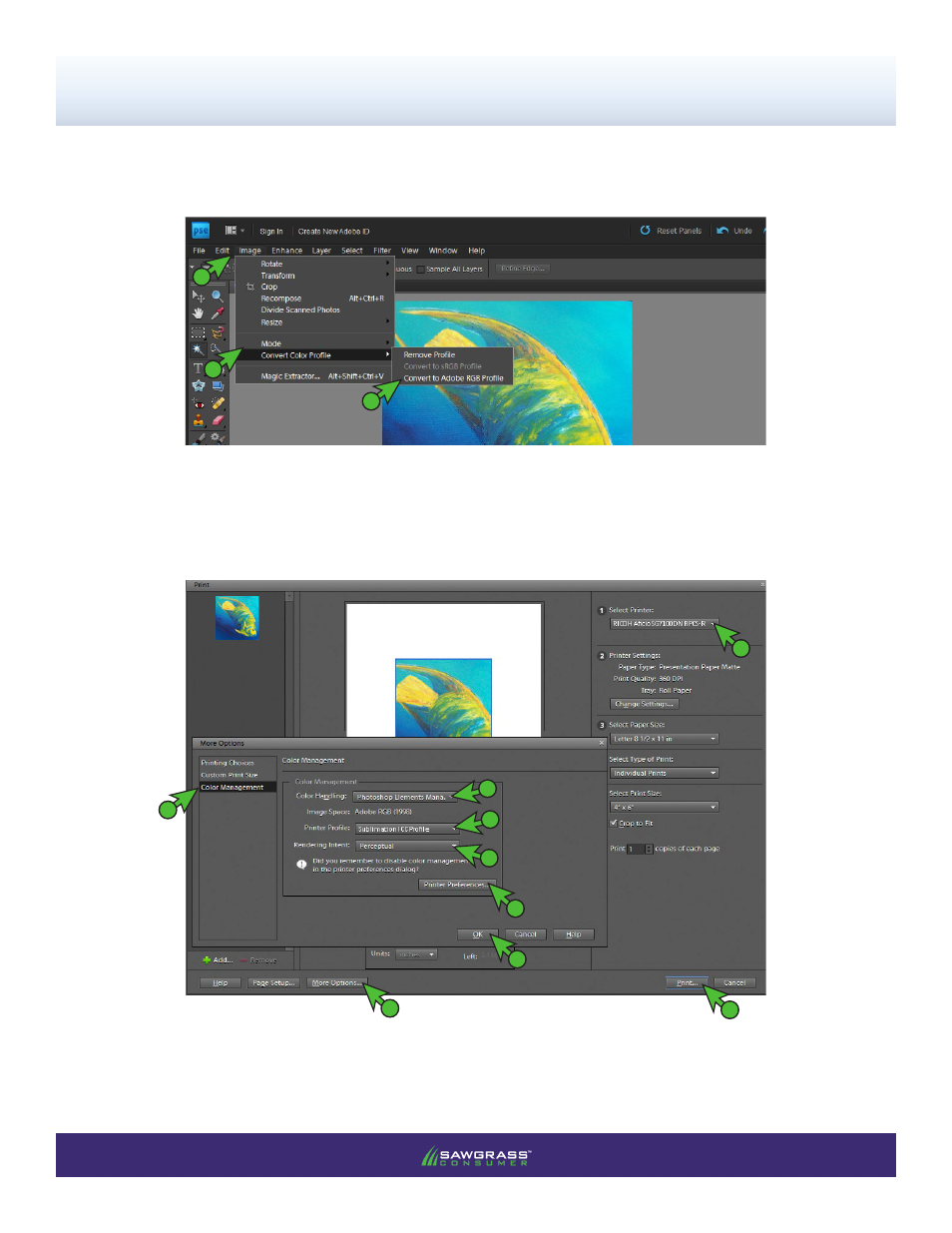Choose Convert to Adobe RGB Profile
This screenshot has height=1233, width=952.
(453, 378)
